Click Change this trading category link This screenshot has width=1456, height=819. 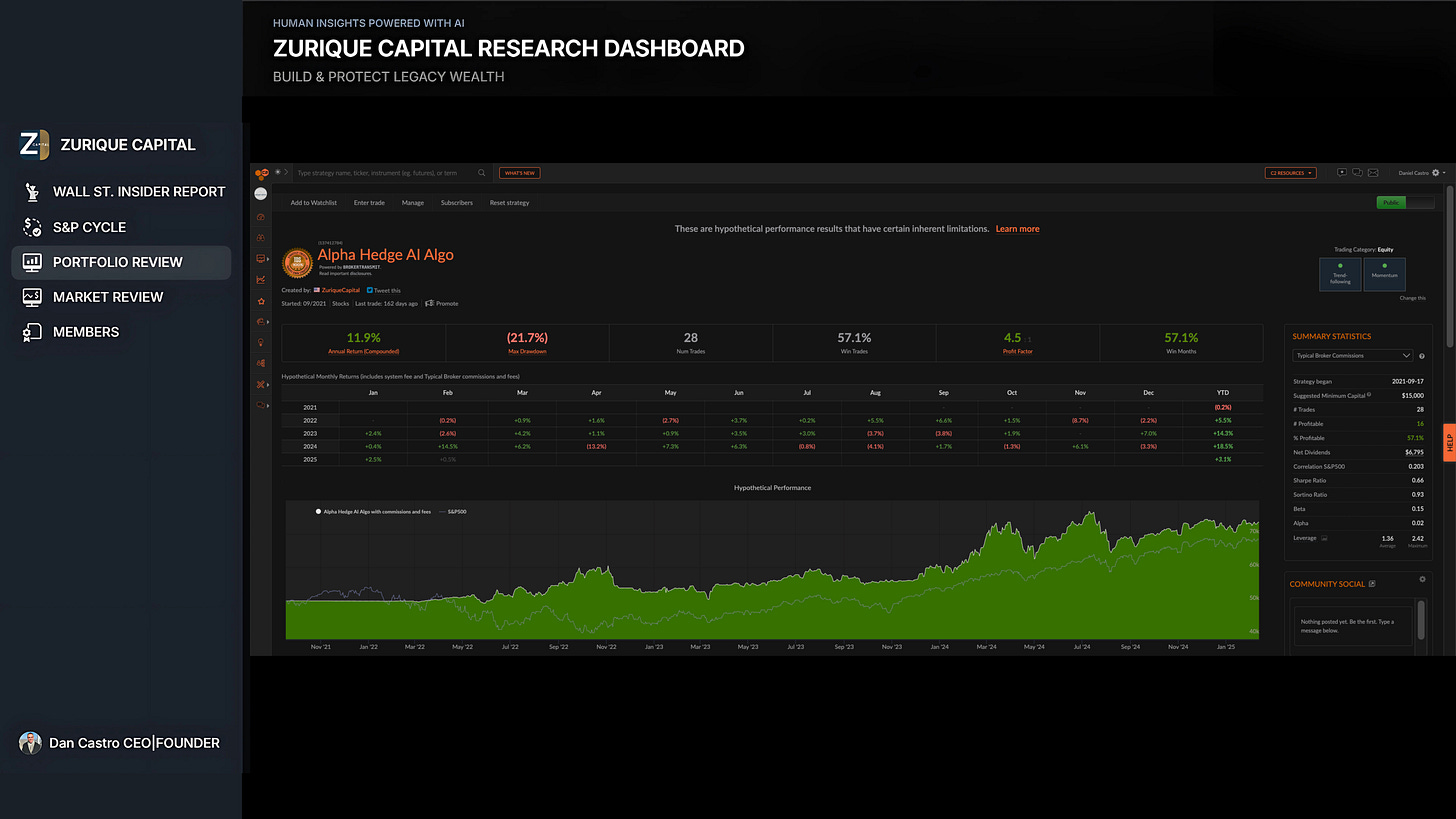[x=1412, y=298]
